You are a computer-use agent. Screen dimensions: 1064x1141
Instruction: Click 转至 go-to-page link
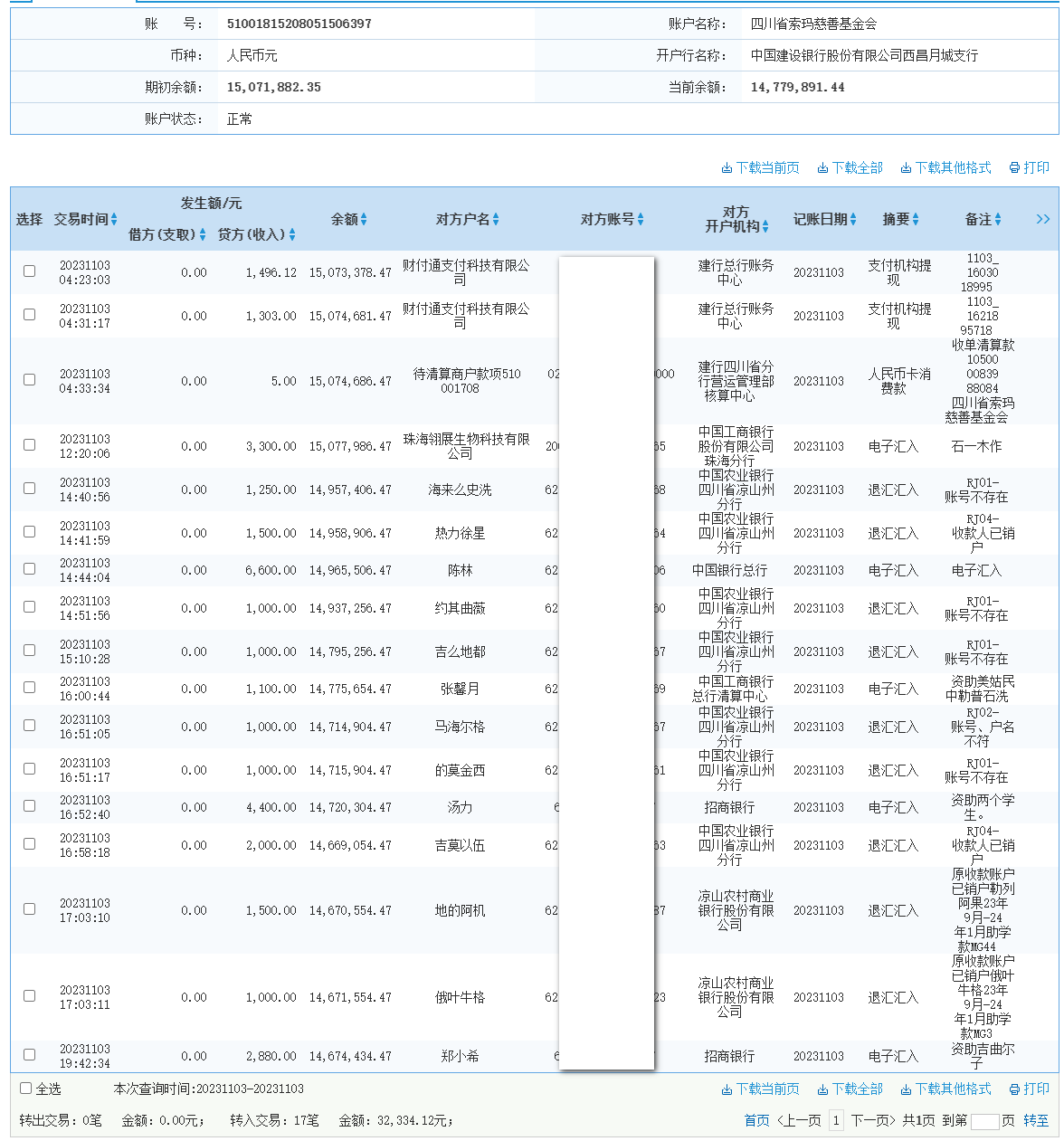[x=1036, y=1120]
